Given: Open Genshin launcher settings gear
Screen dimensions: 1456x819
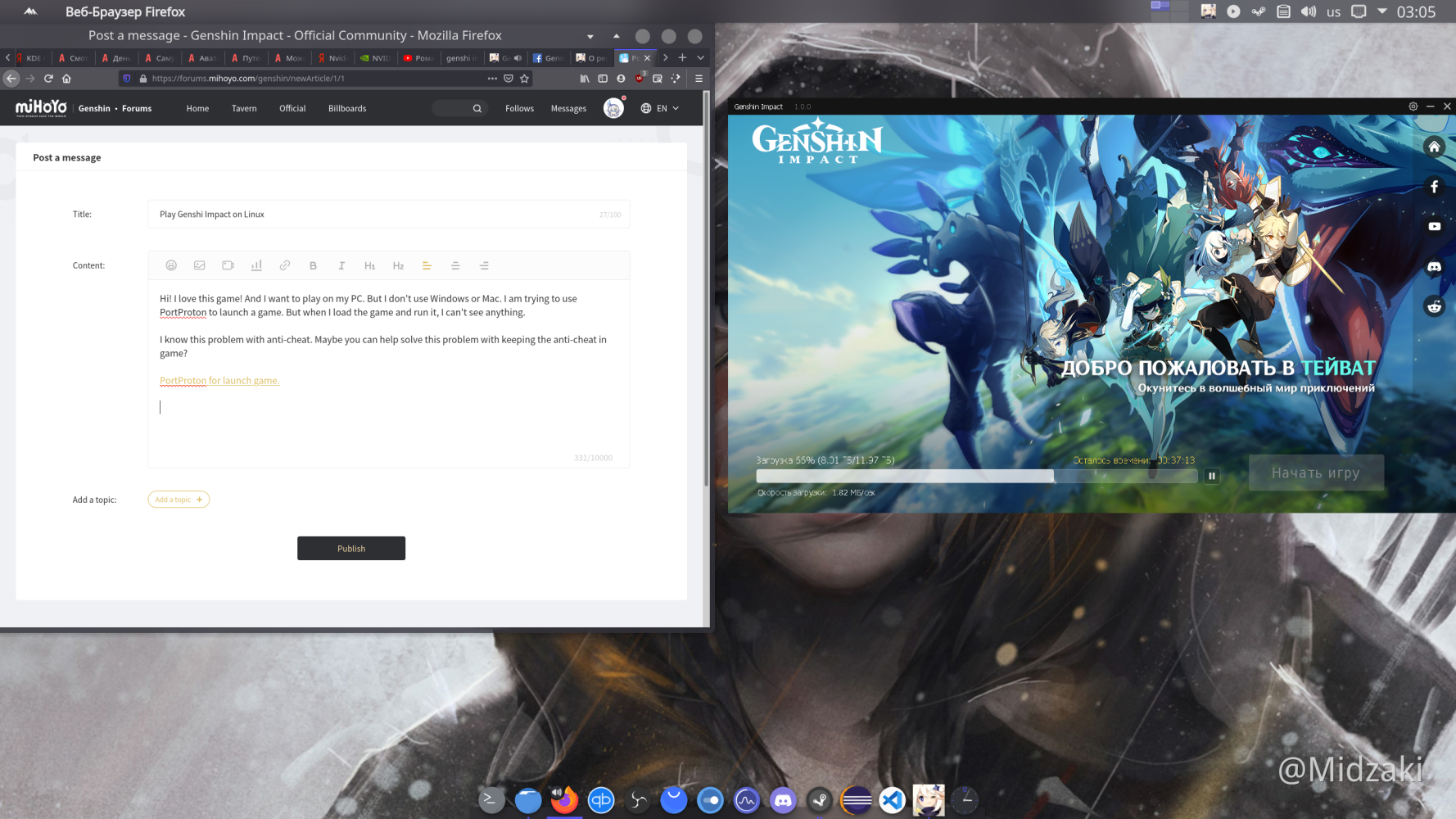Looking at the screenshot, I should (x=1413, y=106).
